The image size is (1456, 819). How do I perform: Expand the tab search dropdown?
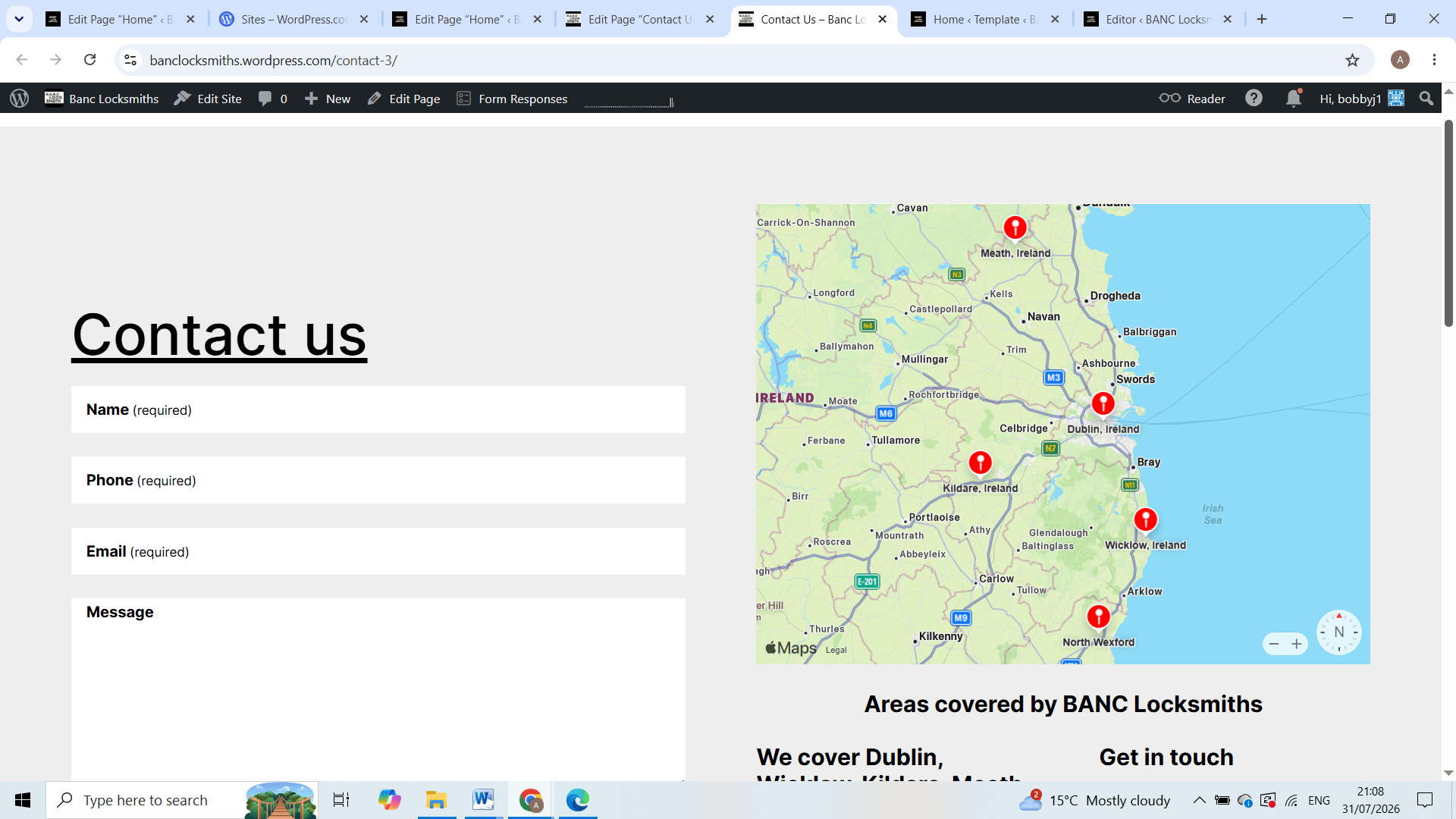pos(19,19)
